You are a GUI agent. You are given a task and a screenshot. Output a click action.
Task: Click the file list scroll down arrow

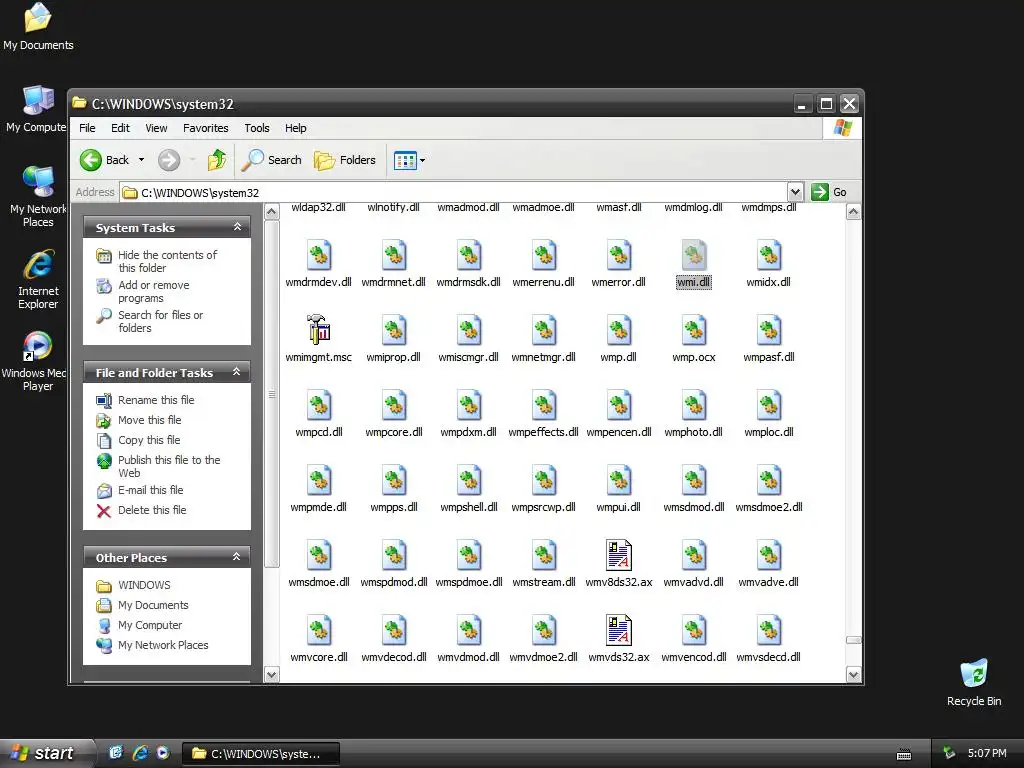click(x=853, y=675)
